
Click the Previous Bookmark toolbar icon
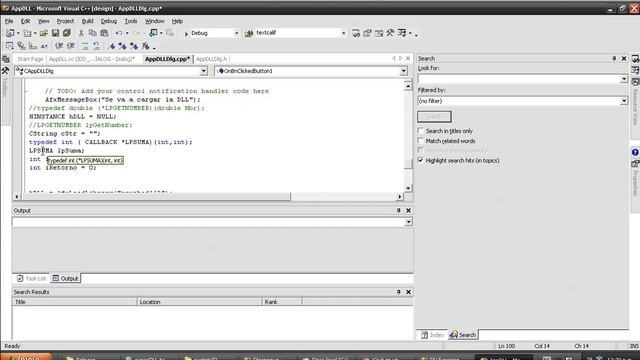click(x=134, y=46)
